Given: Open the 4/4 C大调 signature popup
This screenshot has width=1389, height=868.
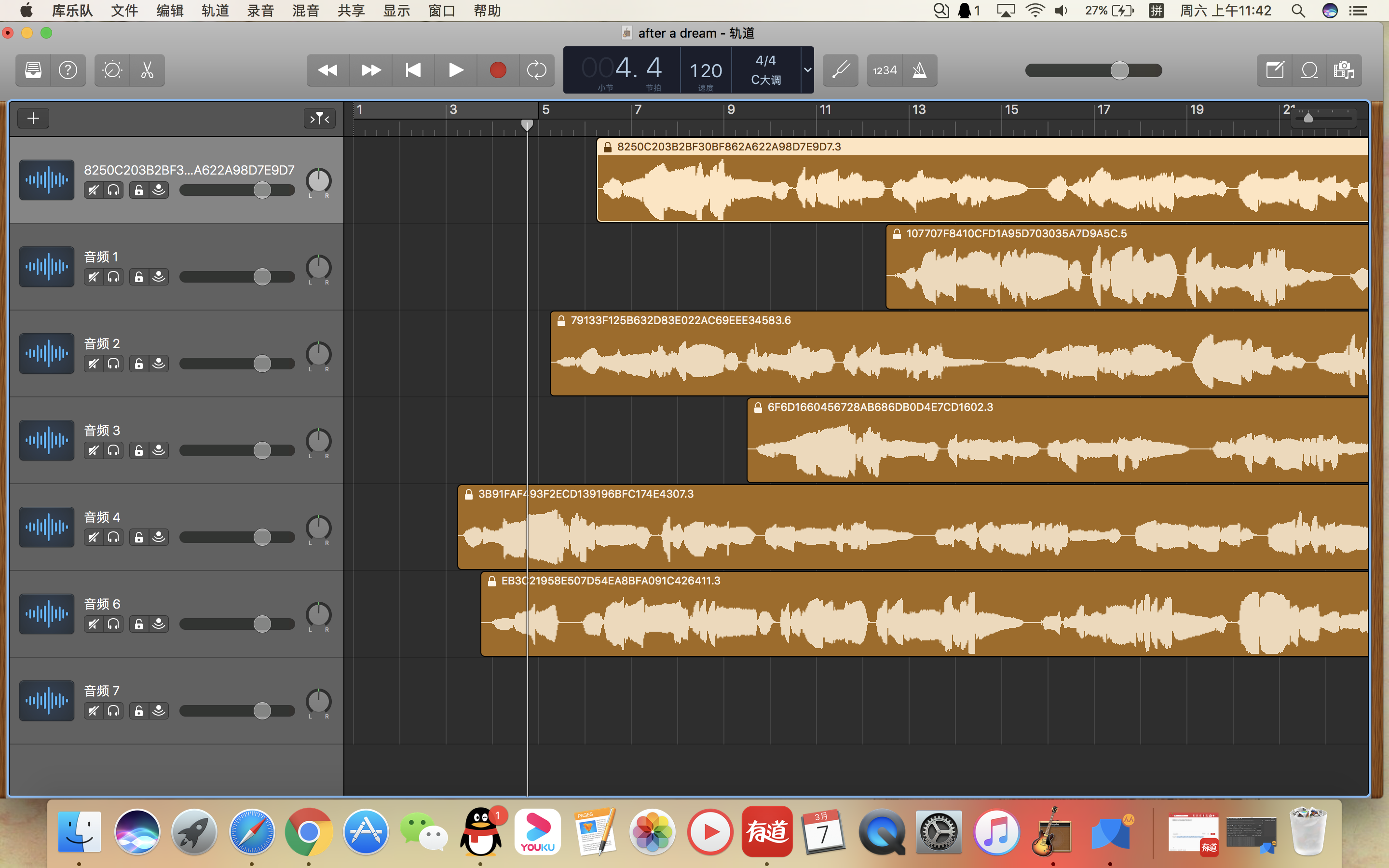Looking at the screenshot, I should point(766,70).
